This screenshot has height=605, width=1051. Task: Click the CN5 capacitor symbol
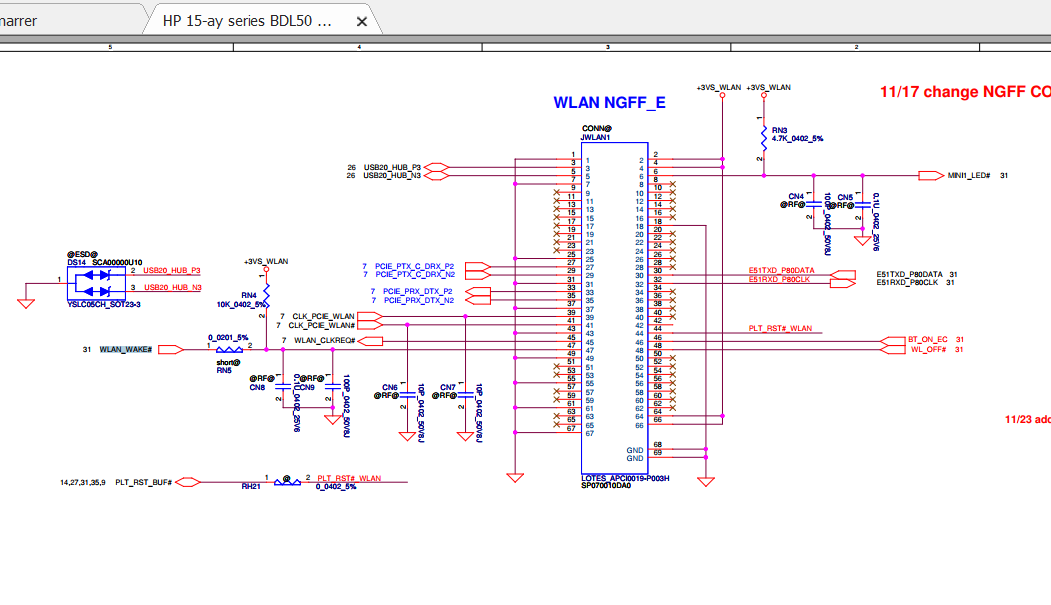click(863, 204)
